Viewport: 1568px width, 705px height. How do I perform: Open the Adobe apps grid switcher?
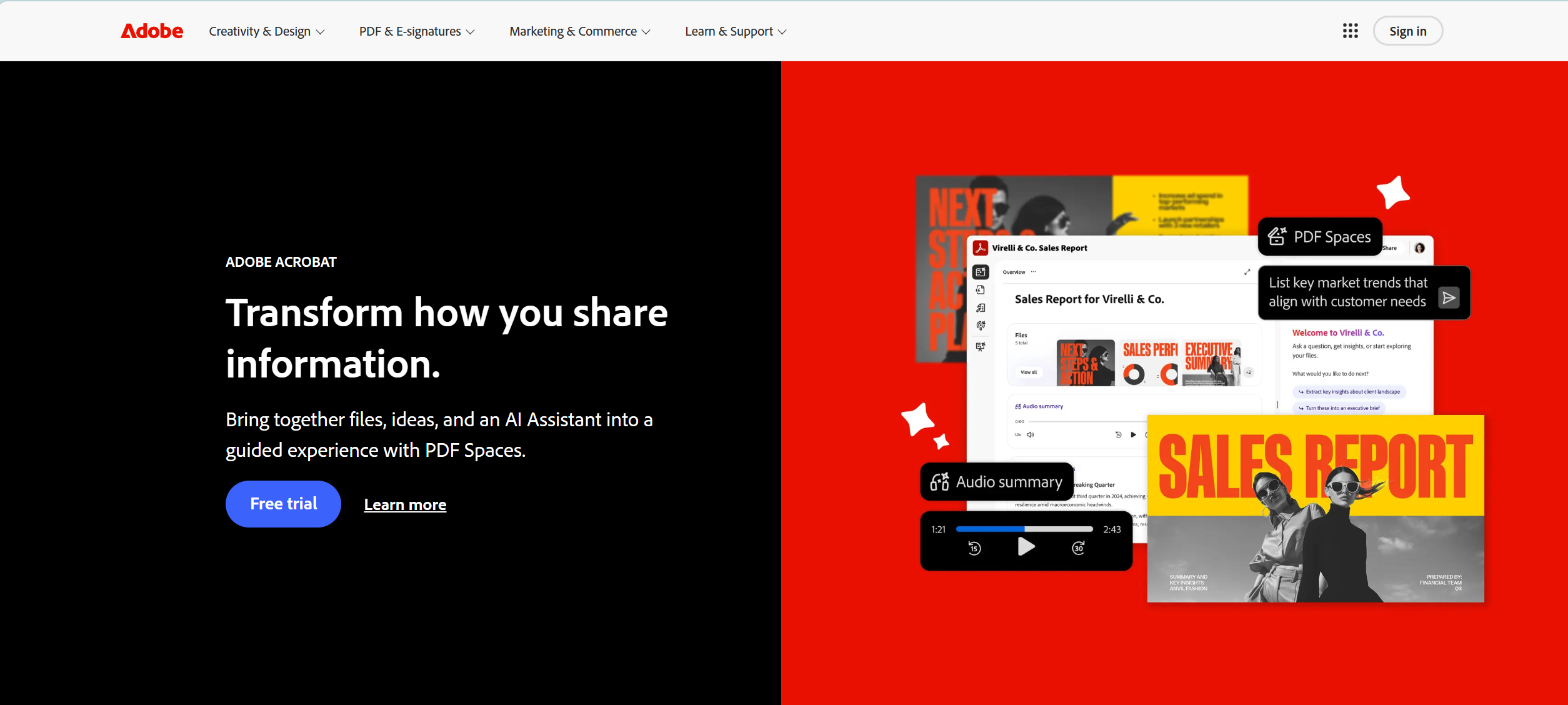click(1350, 31)
